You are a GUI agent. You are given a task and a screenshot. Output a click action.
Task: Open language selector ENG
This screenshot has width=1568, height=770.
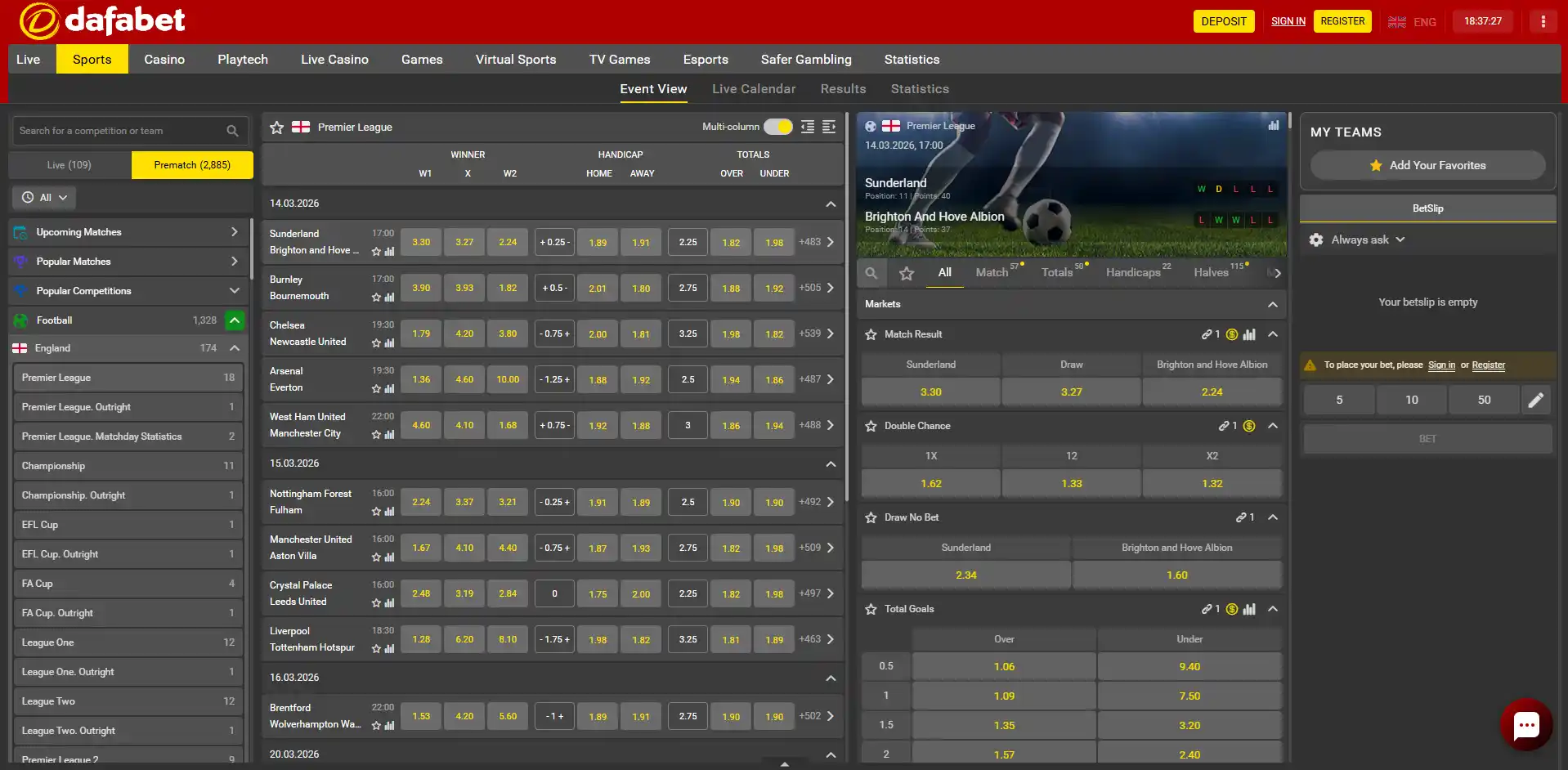1412,22
